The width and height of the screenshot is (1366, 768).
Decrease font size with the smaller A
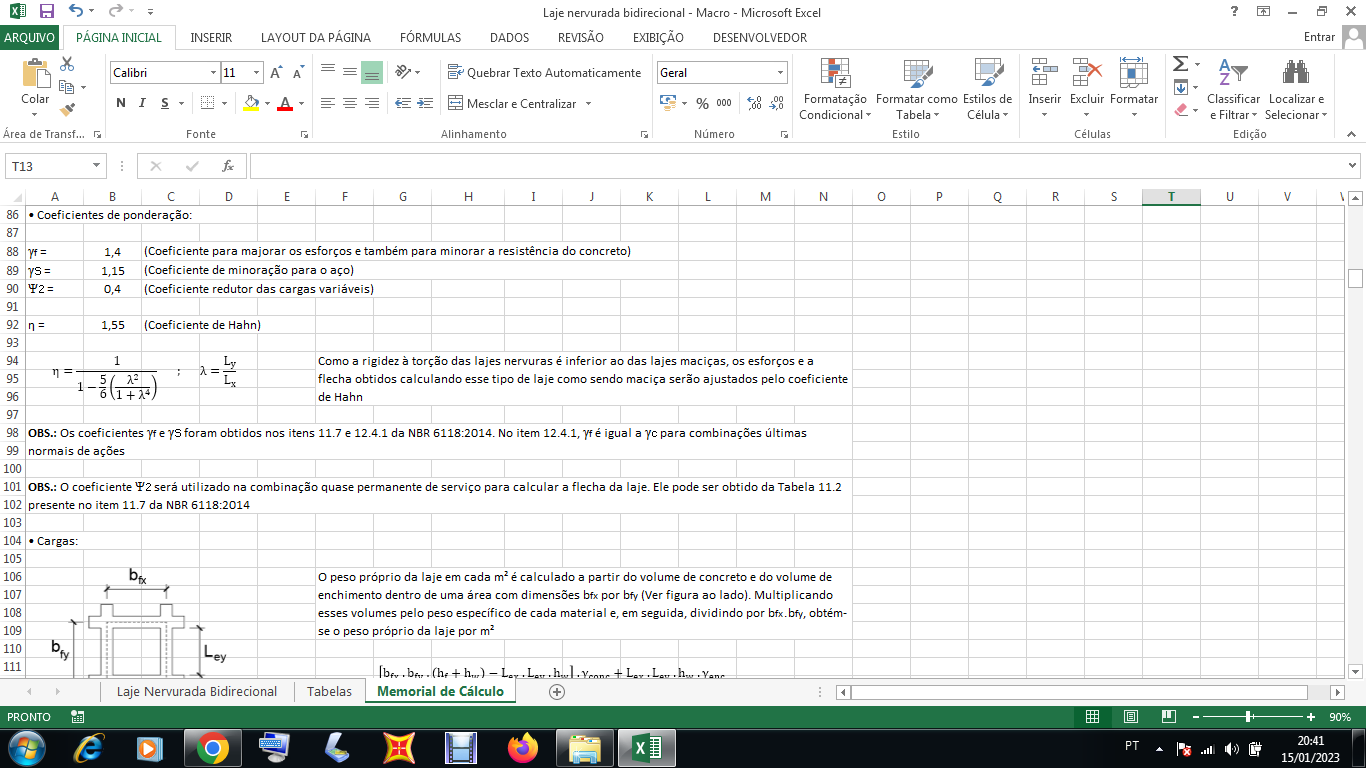[x=299, y=73]
